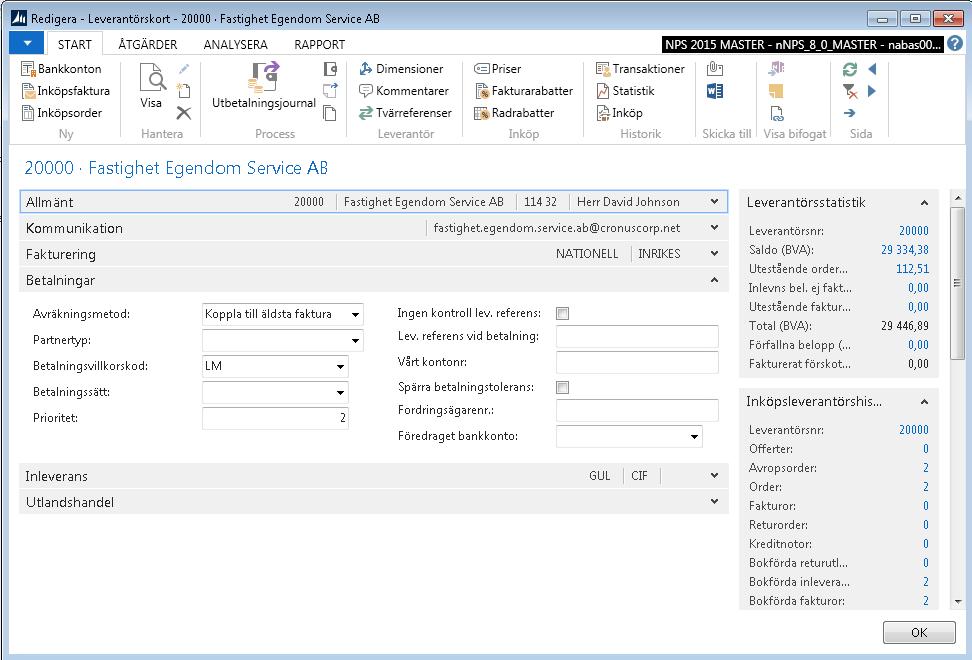Screen dimensions: 972x660
Task: Open the Utbetalningsjournal
Action: (x=264, y=86)
